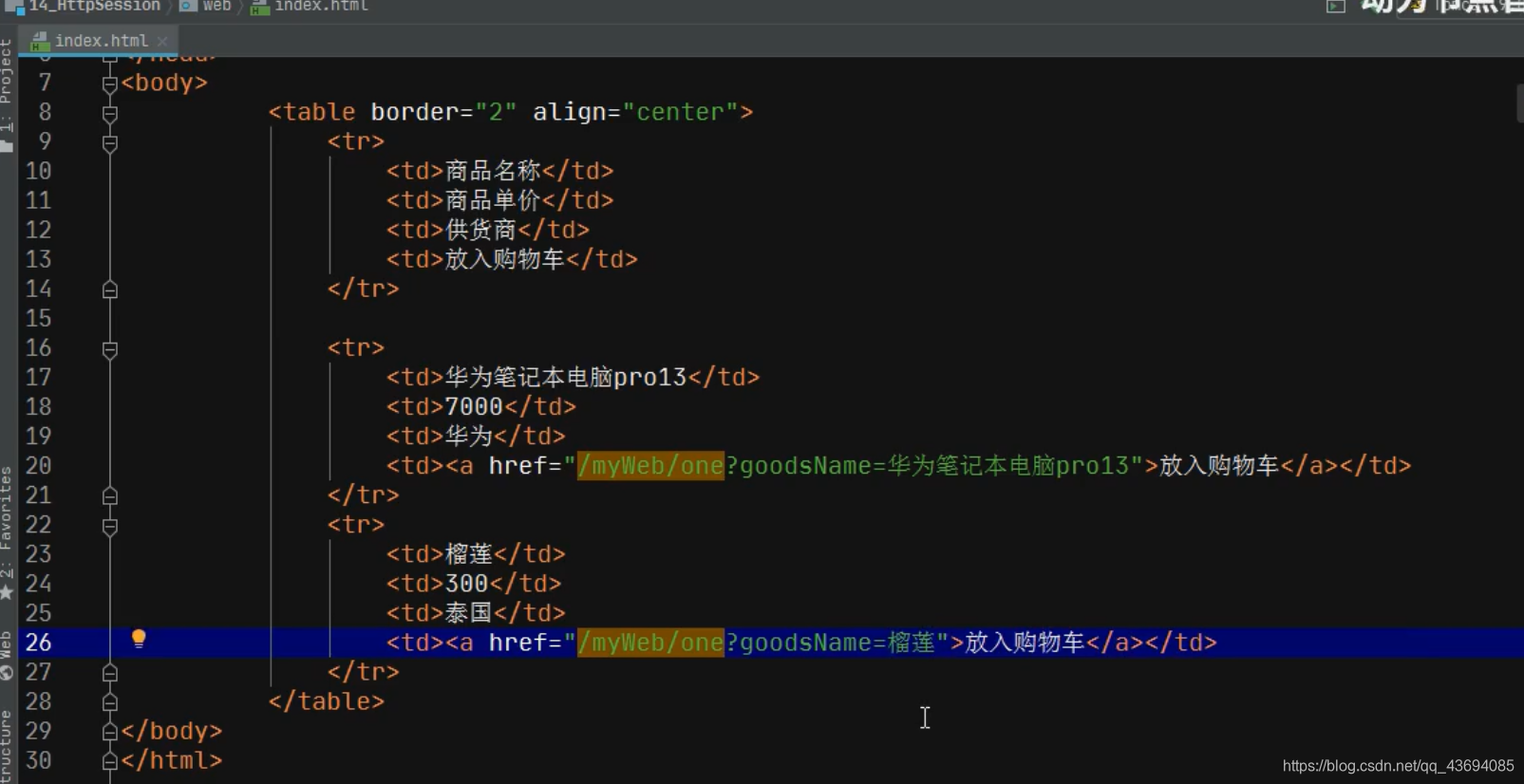Click the index.html breadcrumb in navigation bar
Screen dimensions: 1524x784
pyautogui.click(x=321, y=6)
